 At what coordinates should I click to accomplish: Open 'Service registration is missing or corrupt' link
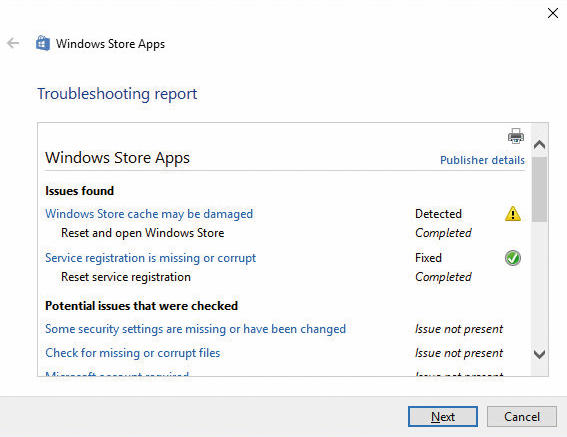click(150, 258)
